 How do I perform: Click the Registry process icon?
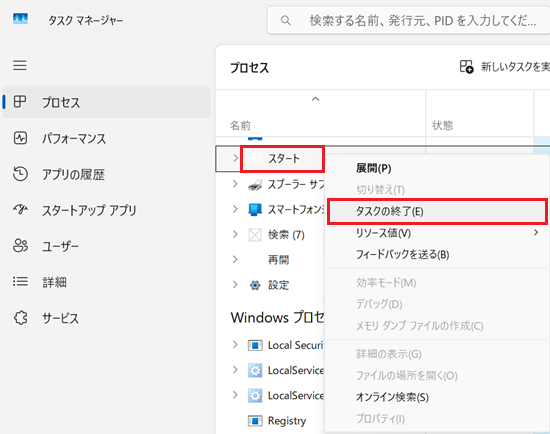(255, 421)
